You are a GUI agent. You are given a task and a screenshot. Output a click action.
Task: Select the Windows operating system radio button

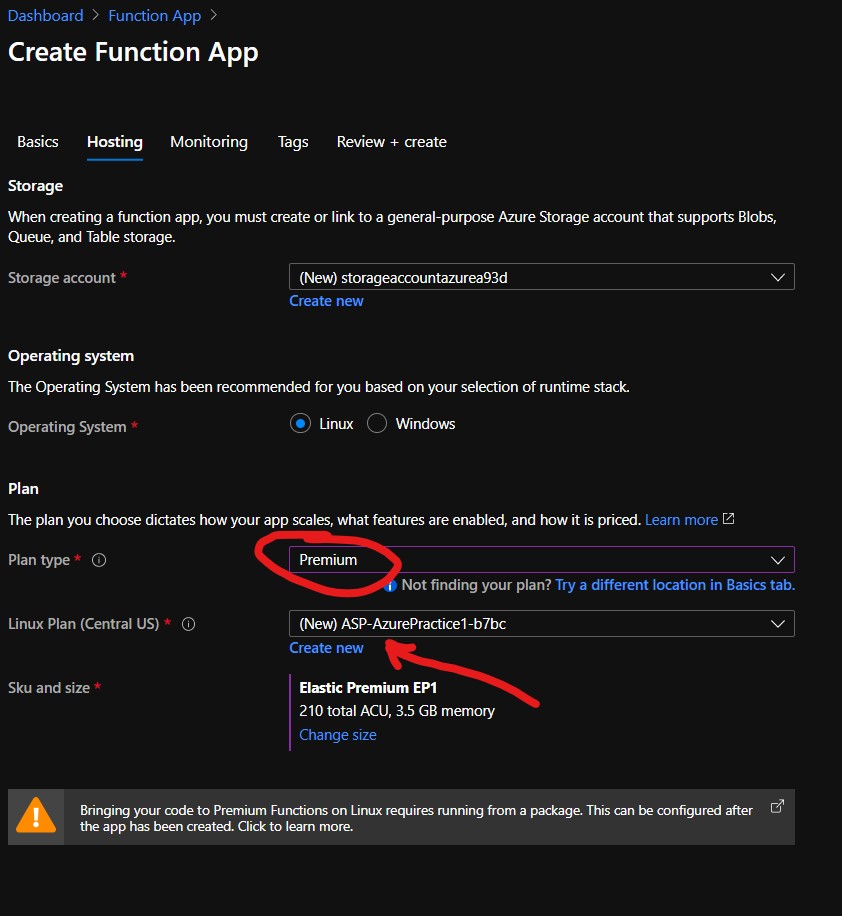point(377,423)
